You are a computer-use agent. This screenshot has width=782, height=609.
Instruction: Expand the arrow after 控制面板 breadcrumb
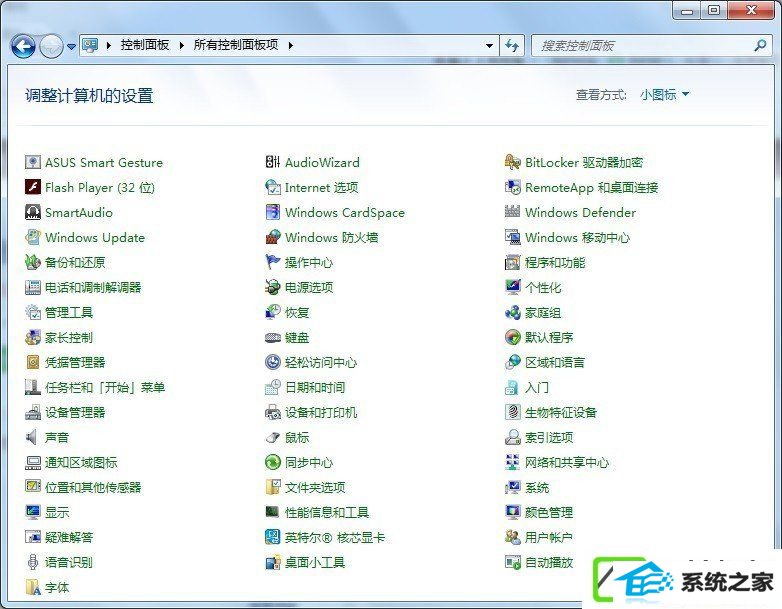point(182,45)
